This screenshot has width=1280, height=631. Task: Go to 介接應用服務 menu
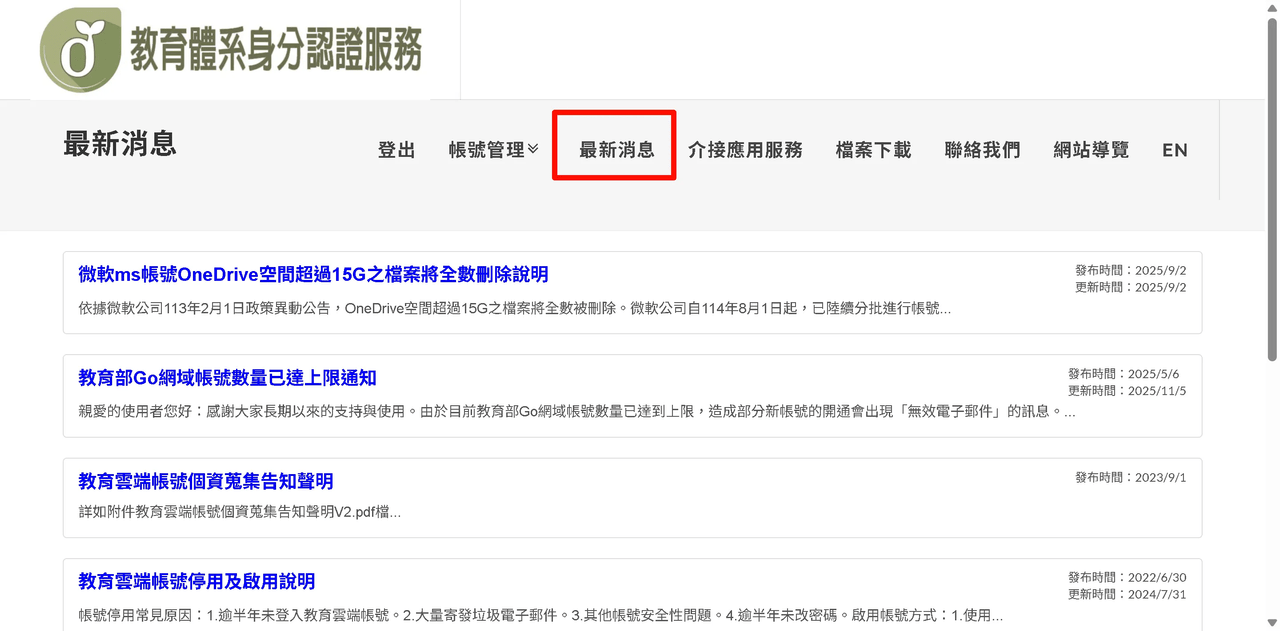tap(746, 150)
